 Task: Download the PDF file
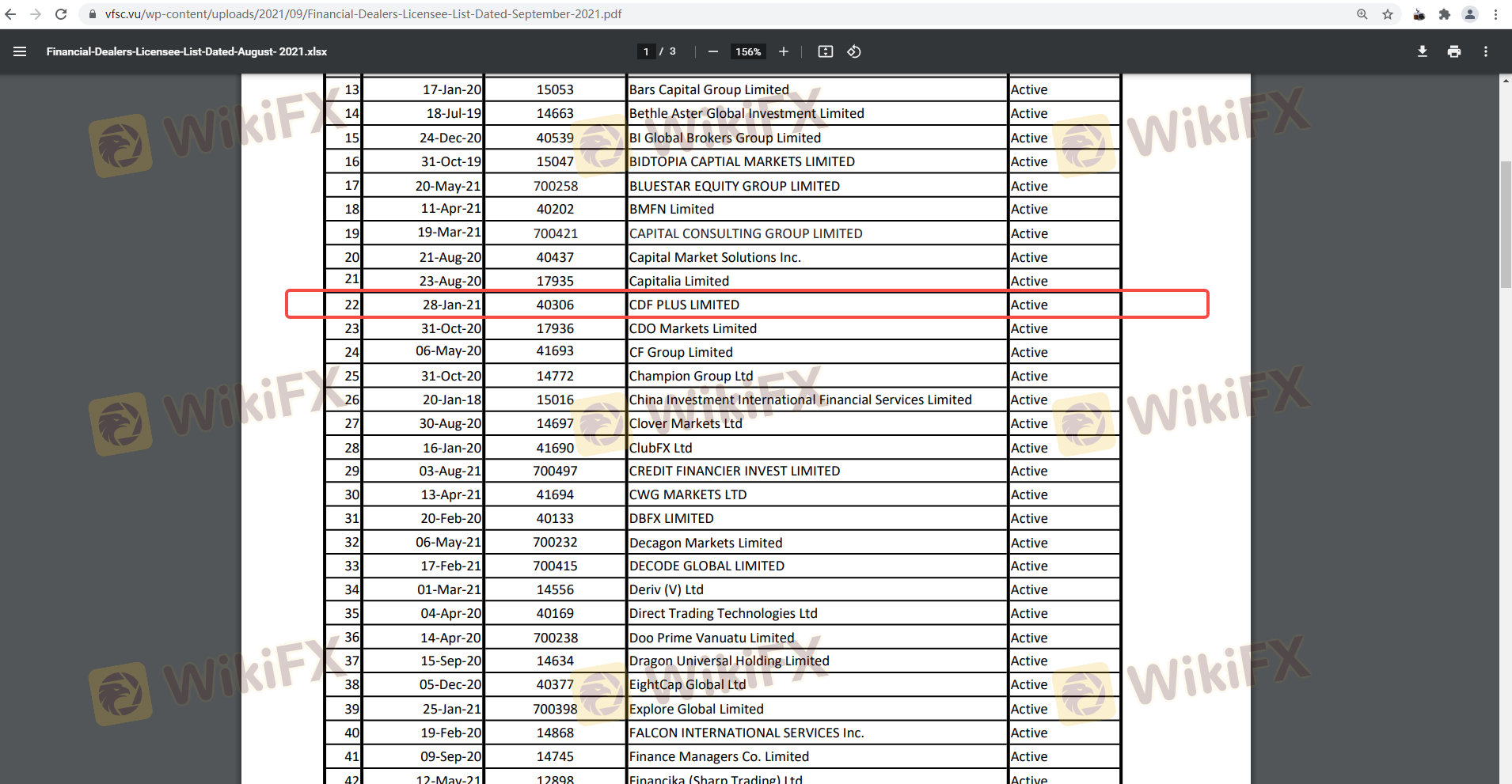(1422, 51)
